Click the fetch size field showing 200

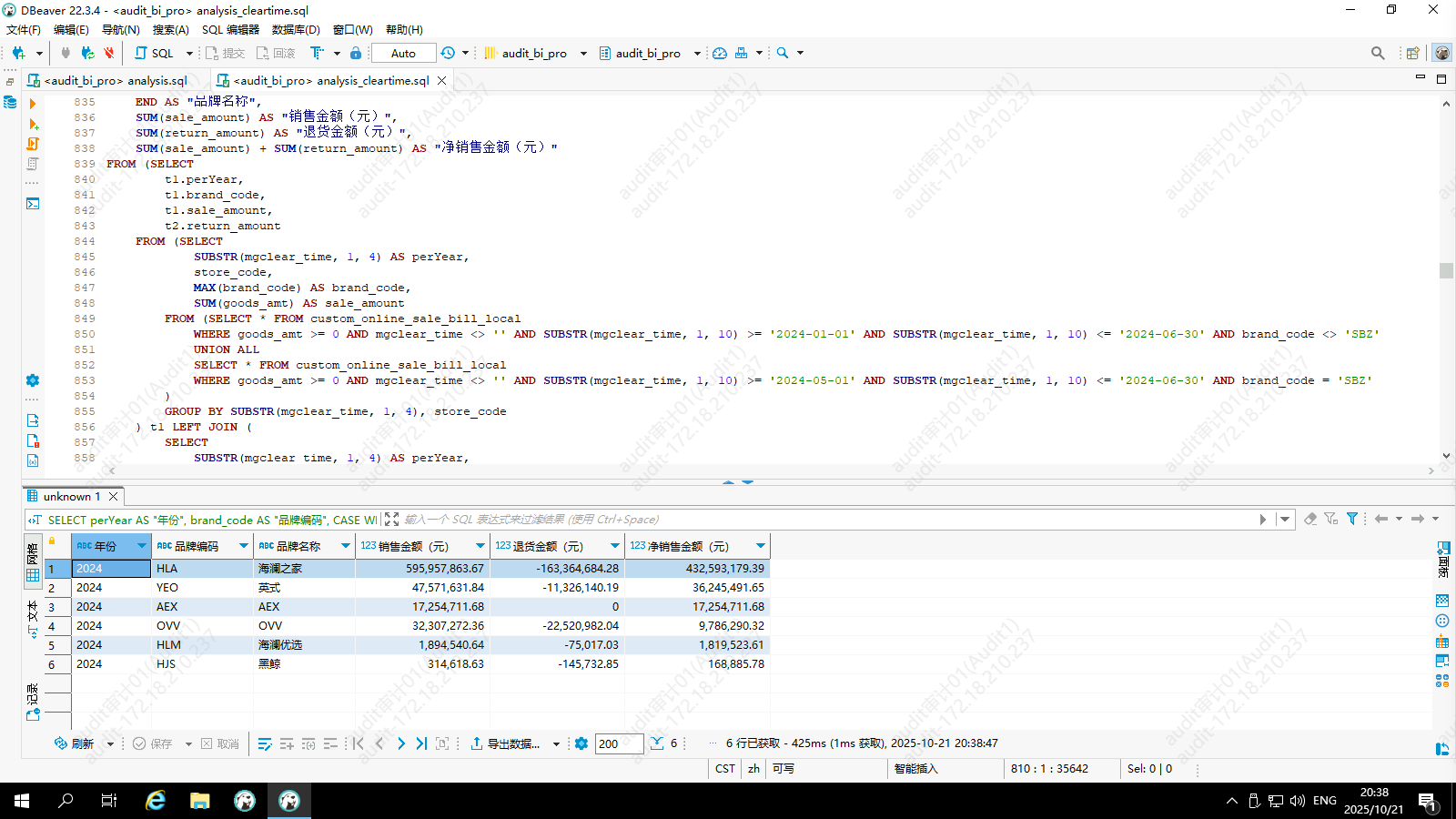(619, 743)
